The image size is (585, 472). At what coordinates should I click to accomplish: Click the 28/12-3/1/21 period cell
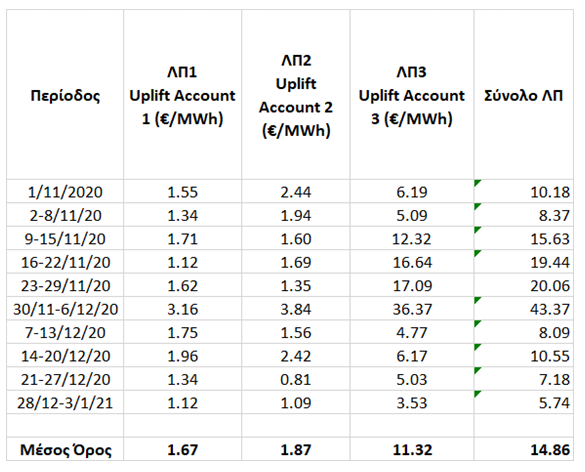coord(65,402)
